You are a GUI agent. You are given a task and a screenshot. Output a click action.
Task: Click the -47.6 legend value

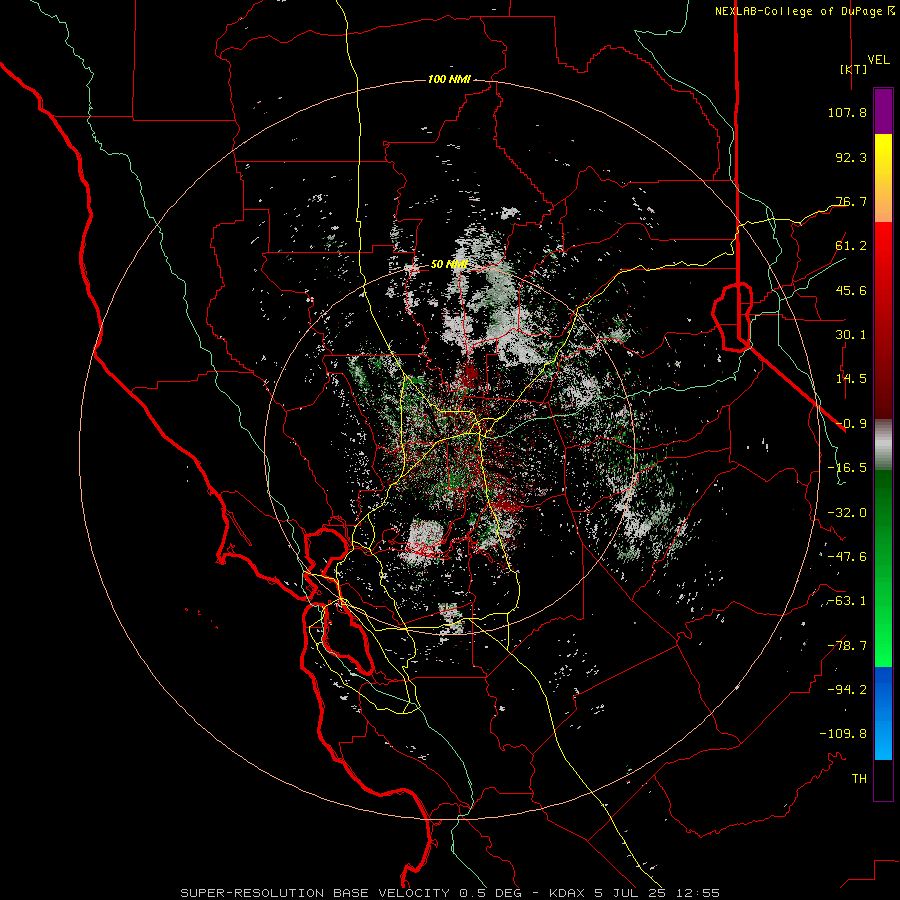(847, 557)
